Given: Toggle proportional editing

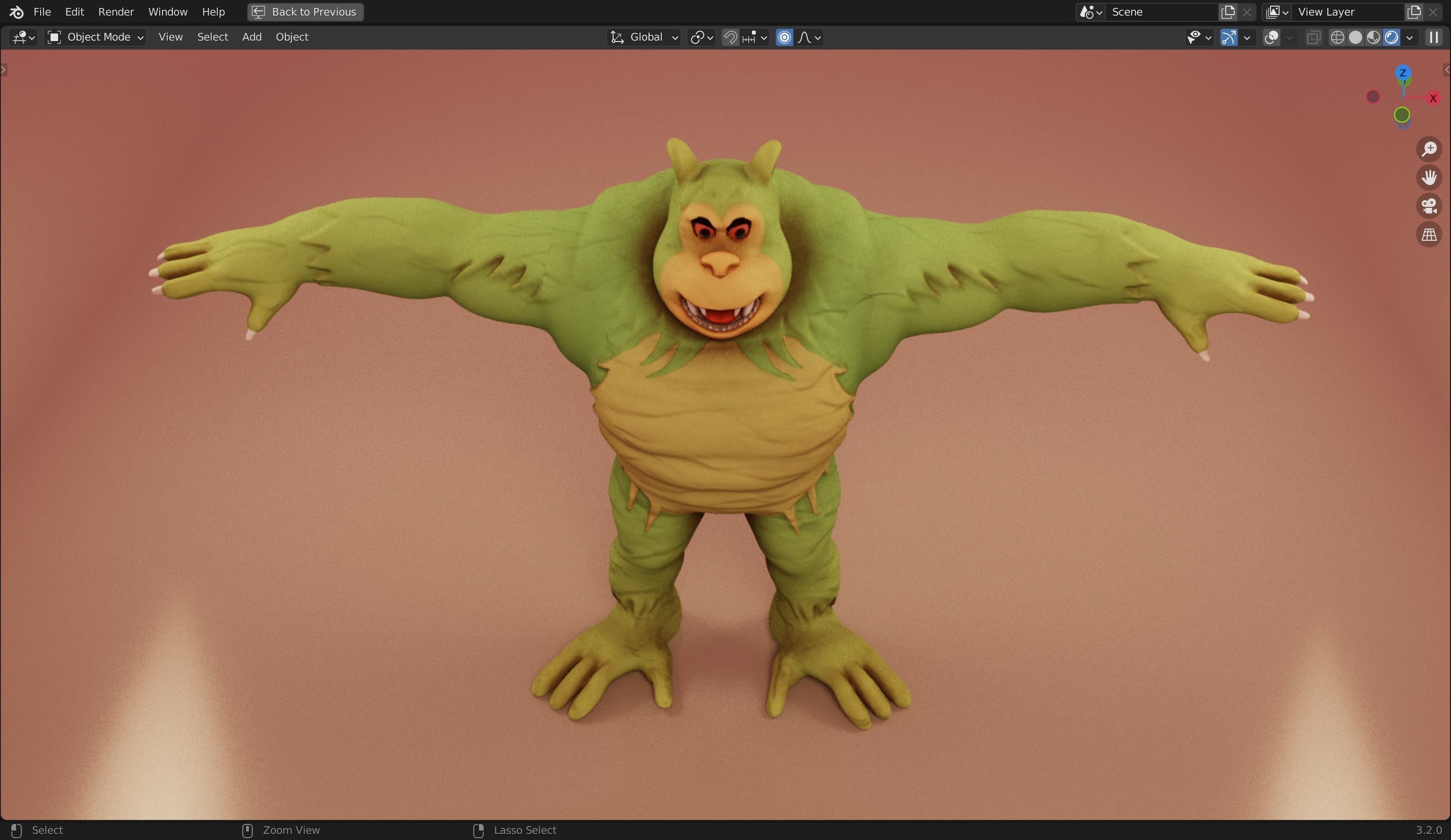Looking at the screenshot, I should click(x=784, y=37).
